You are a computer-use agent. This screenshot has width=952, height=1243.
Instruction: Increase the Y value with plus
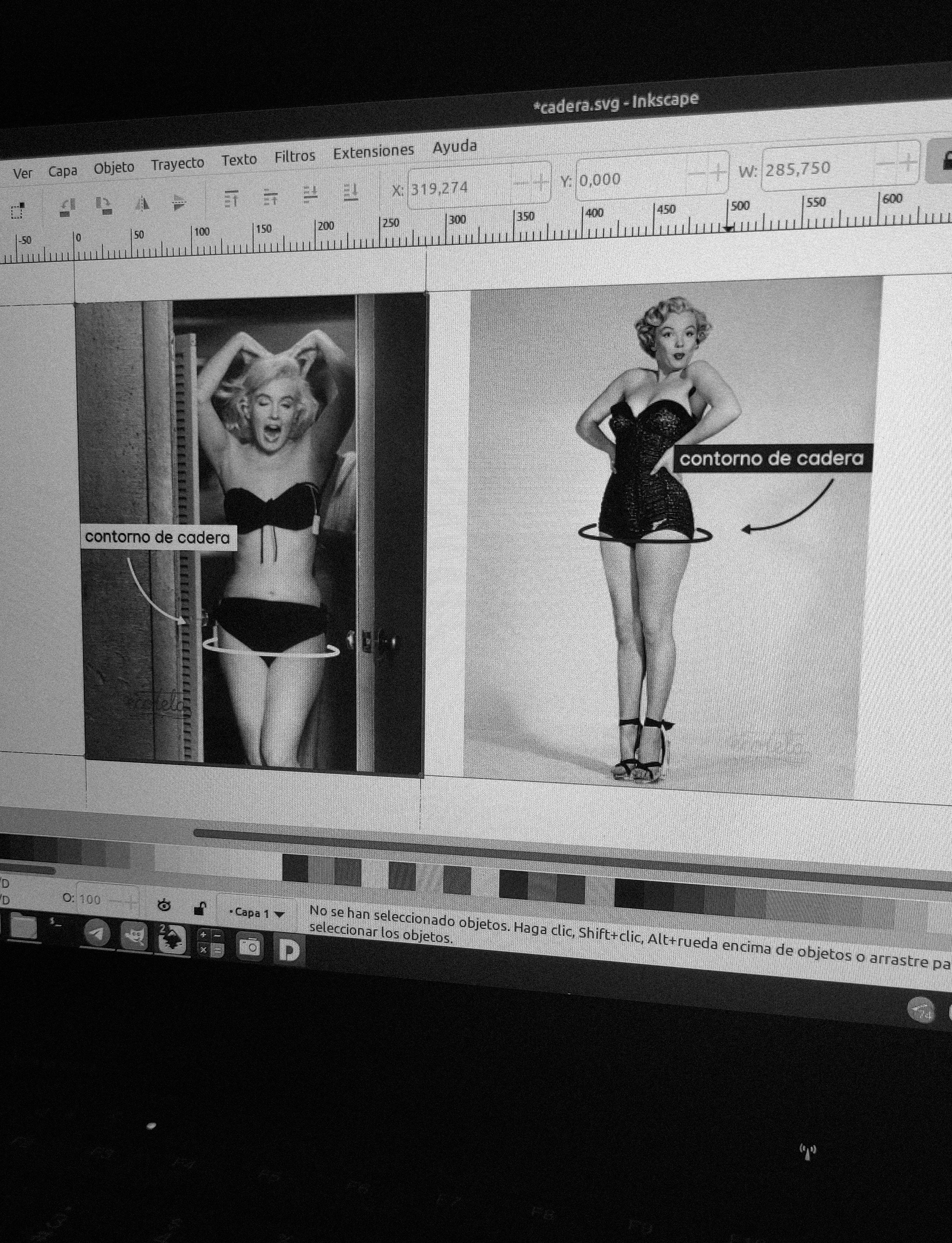coord(719,172)
